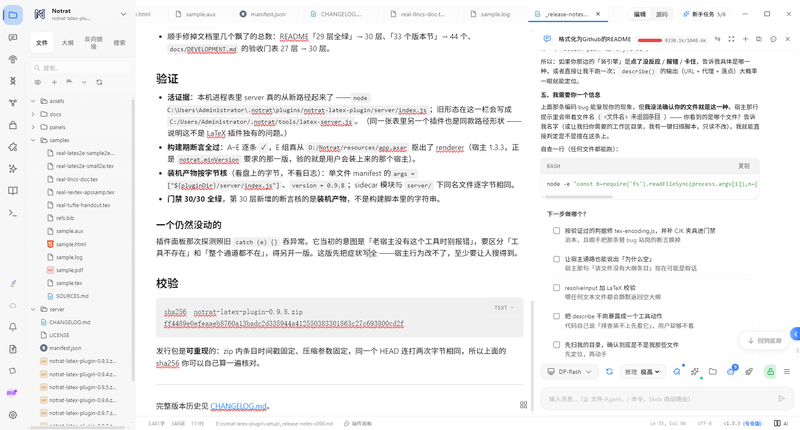This screenshot has width=800, height=430.
Task: Switch to the 大纲 outline tab
Action: click(67, 43)
